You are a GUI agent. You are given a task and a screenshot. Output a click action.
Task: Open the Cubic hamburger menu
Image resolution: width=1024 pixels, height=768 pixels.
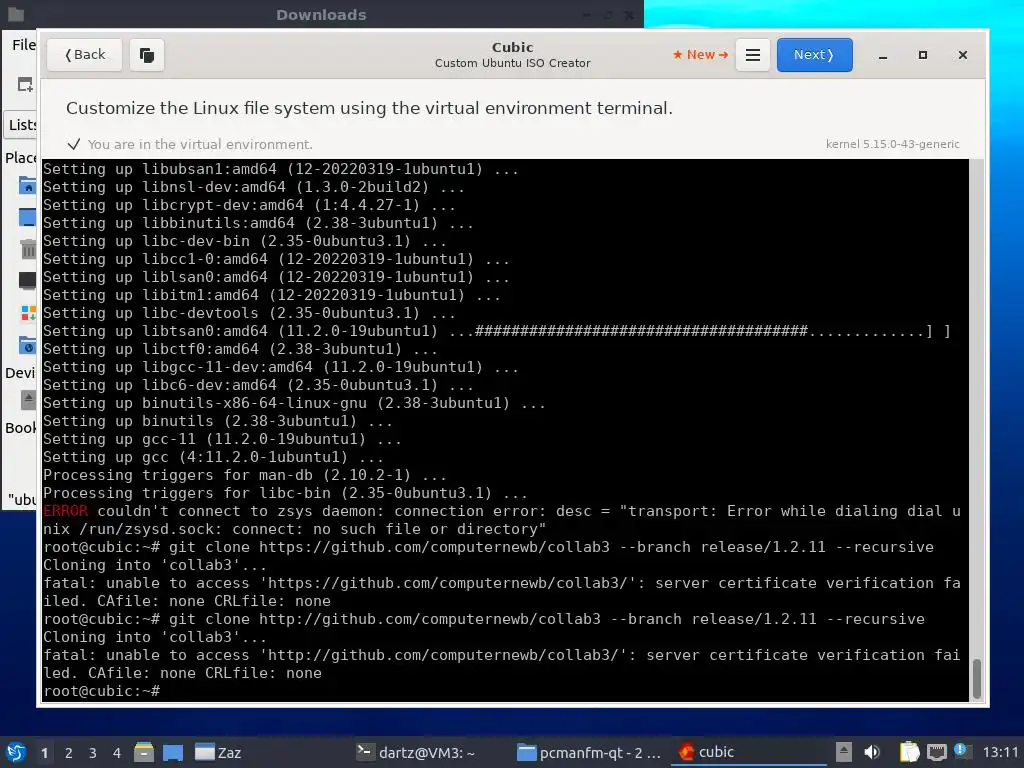pos(752,55)
